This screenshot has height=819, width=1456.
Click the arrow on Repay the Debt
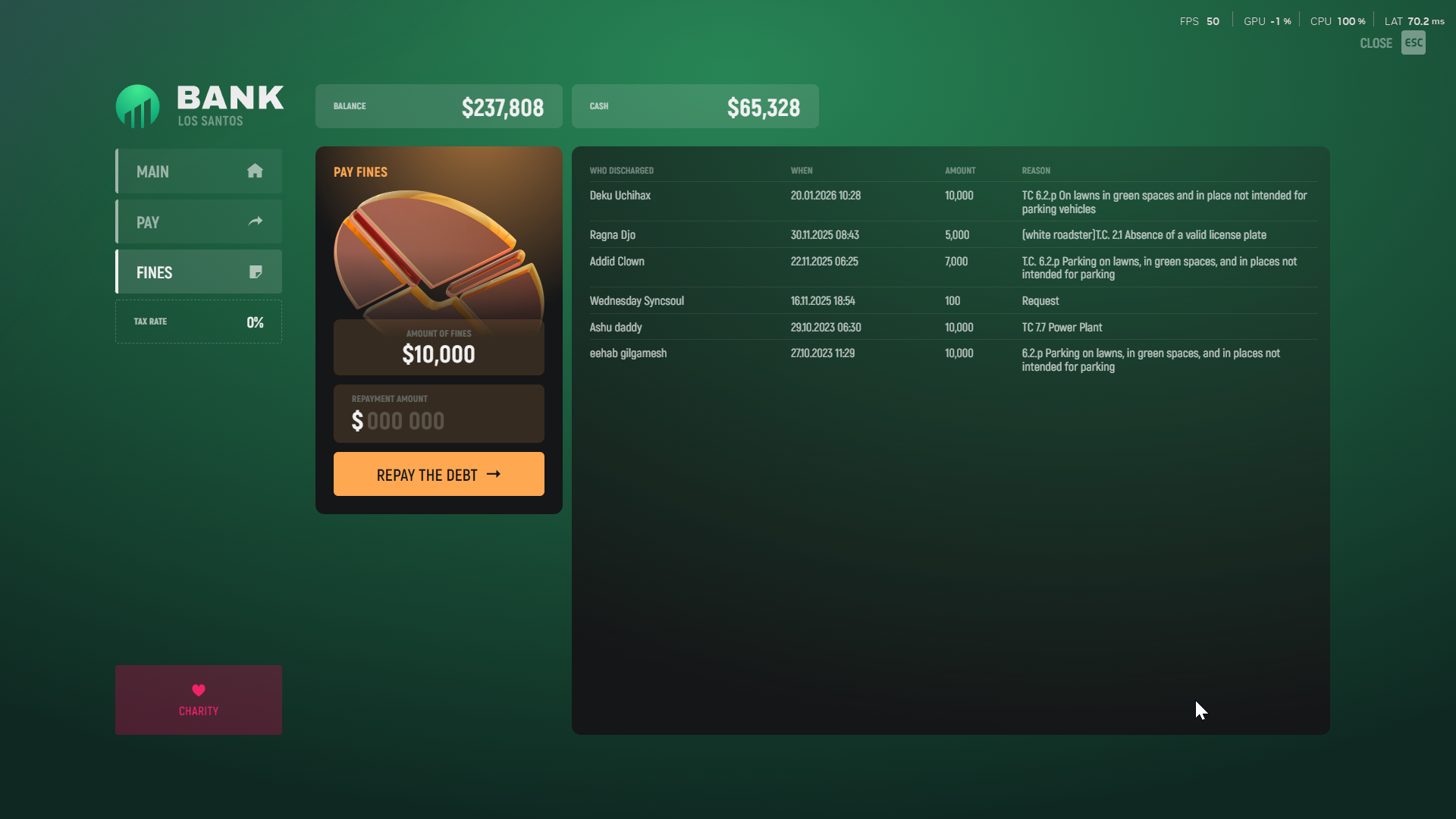click(494, 474)
